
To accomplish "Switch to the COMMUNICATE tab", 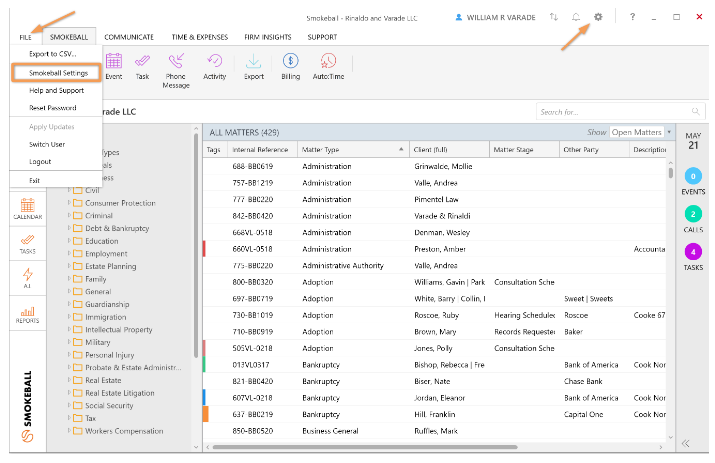I will [x=129, y=37].
